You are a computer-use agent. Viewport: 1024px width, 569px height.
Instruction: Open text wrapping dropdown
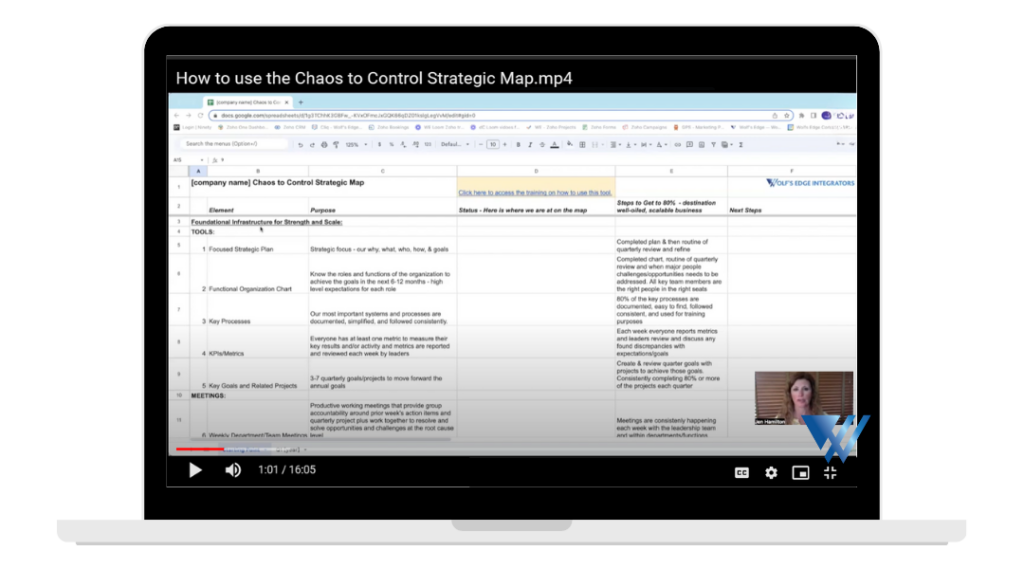click(x=647, y=144)
